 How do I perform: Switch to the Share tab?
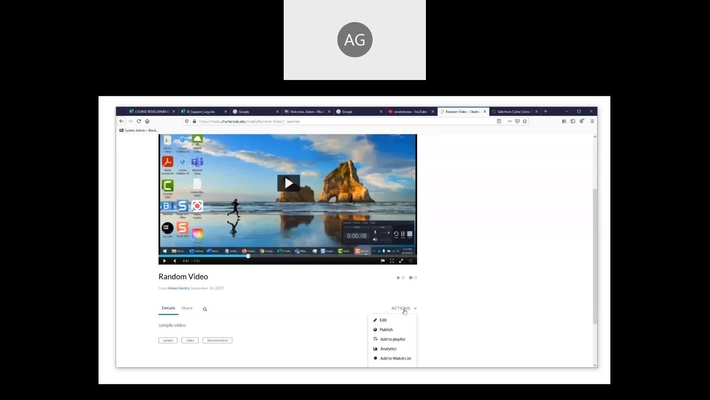coord(187,308)
